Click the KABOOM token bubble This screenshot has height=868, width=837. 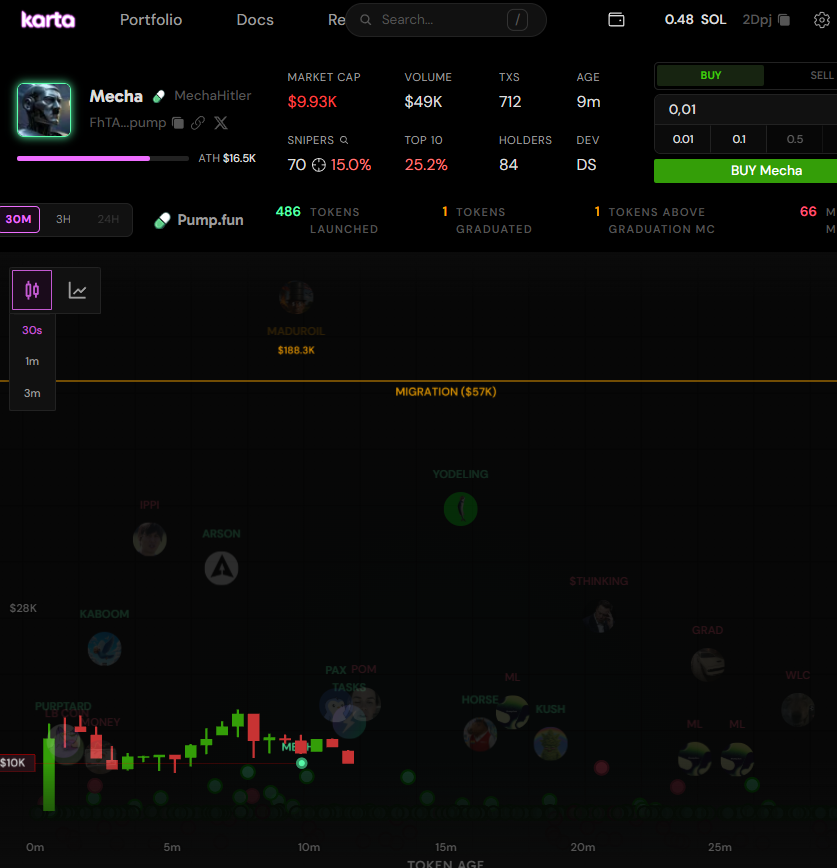coord(104,649)
